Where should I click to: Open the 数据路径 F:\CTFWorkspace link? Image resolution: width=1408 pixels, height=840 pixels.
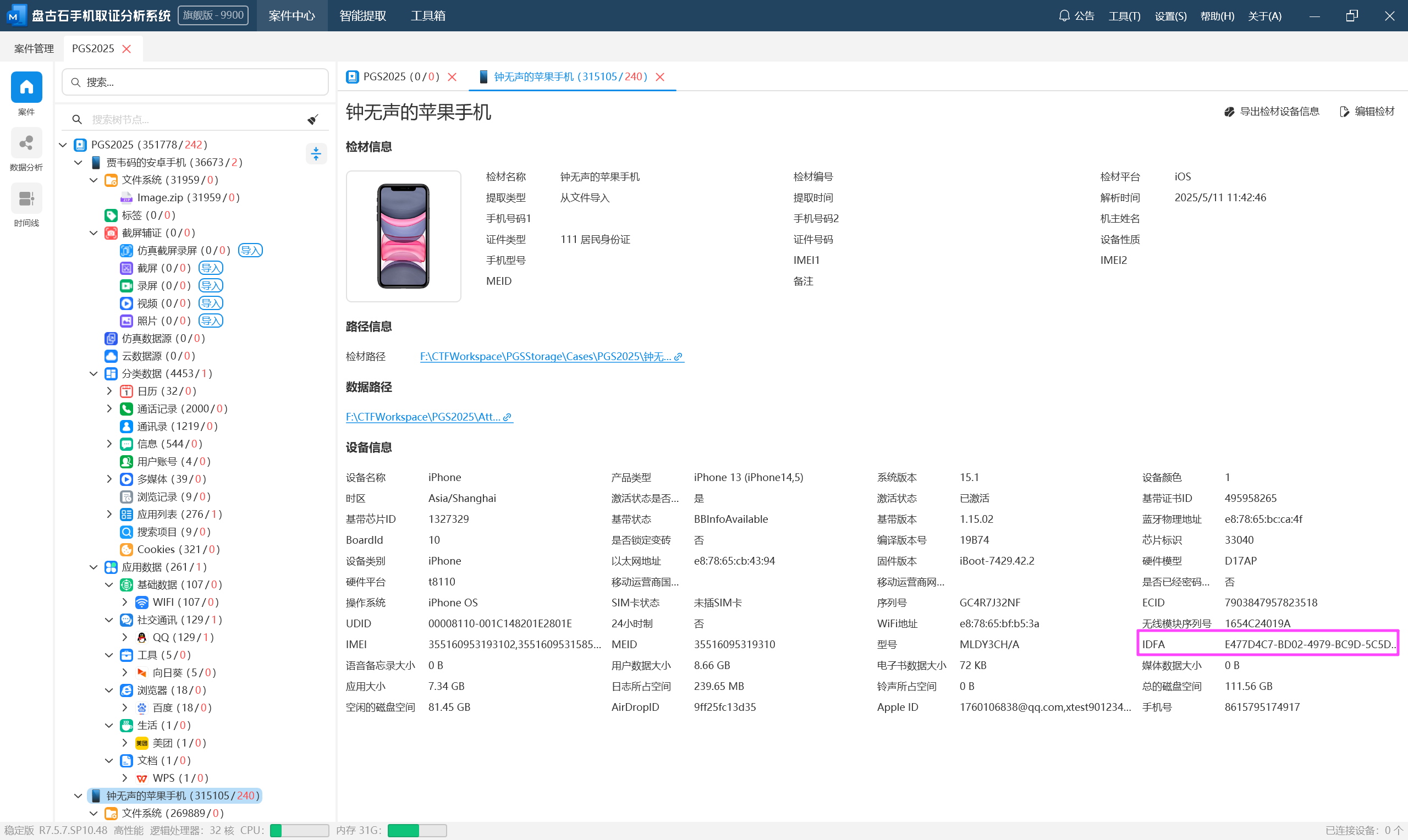[429, 417]
